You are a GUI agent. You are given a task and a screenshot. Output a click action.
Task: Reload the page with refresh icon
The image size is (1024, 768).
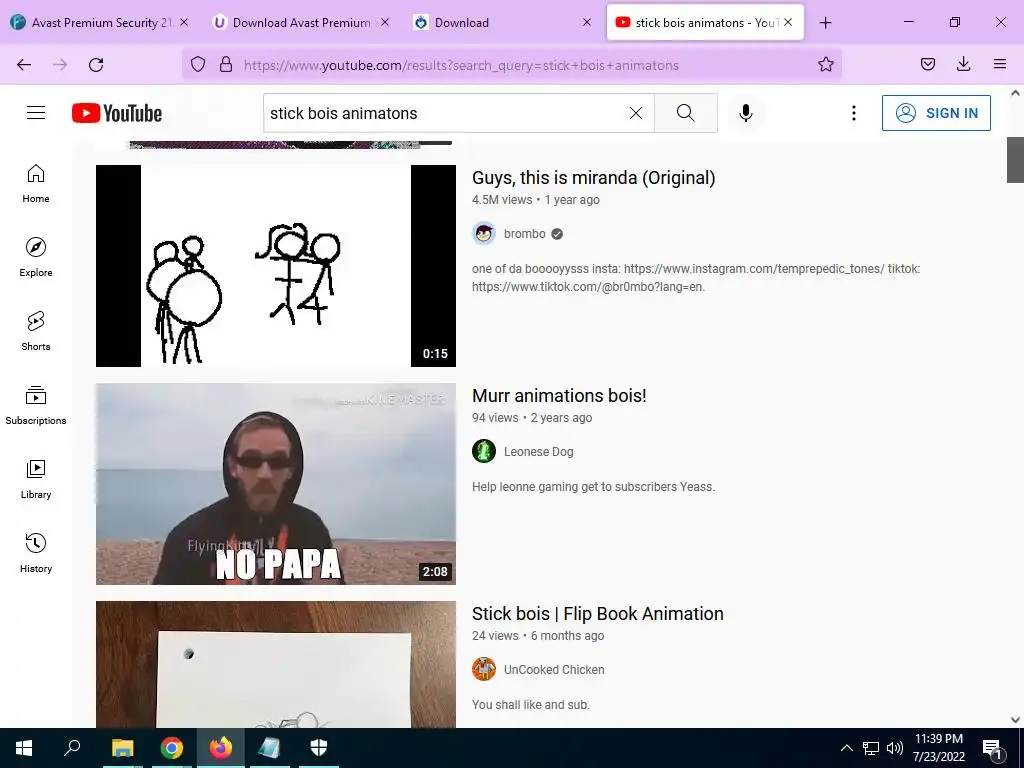(96, 65)
